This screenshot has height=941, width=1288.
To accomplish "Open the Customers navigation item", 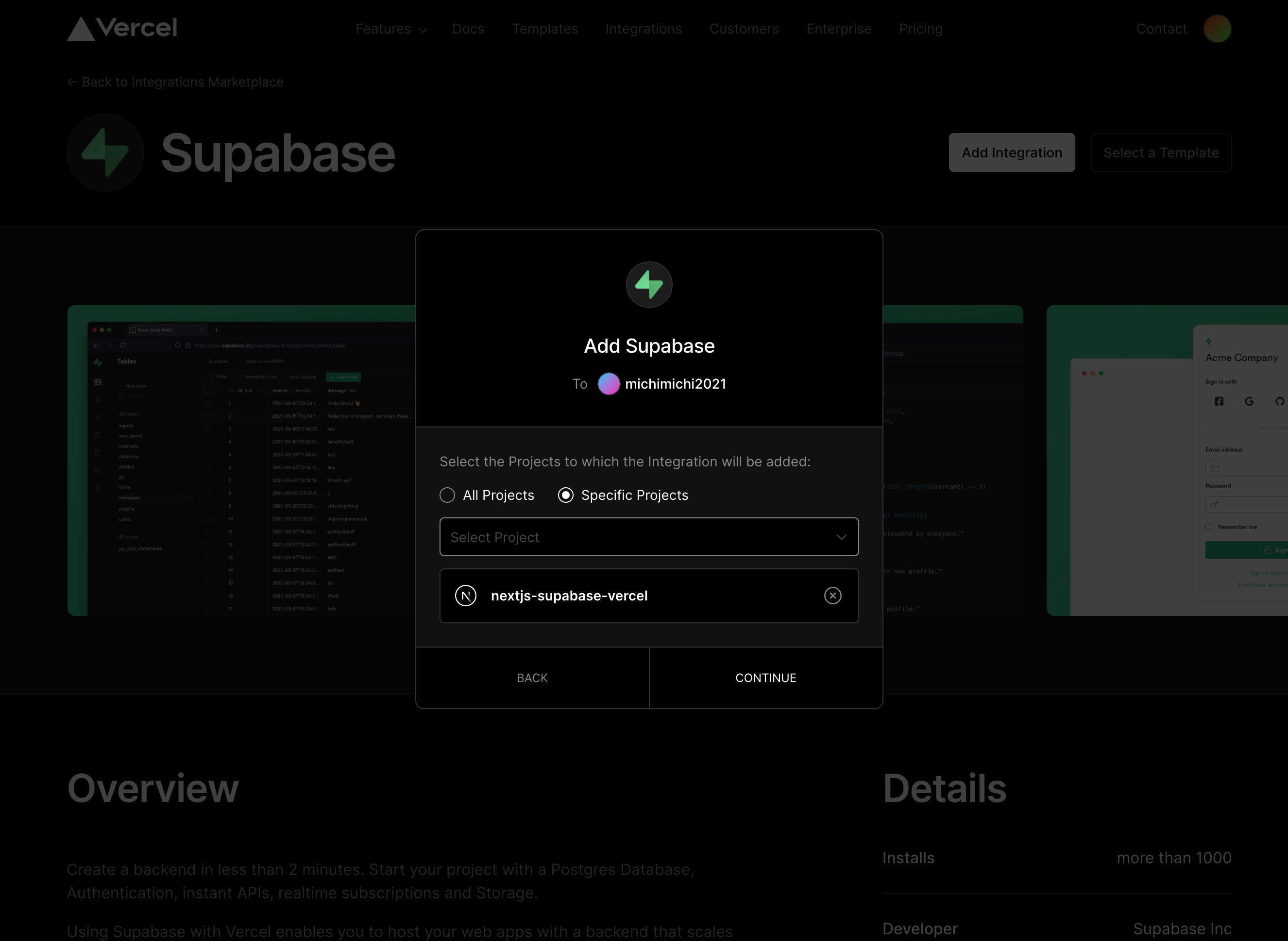I will click(x=744, y=29).
